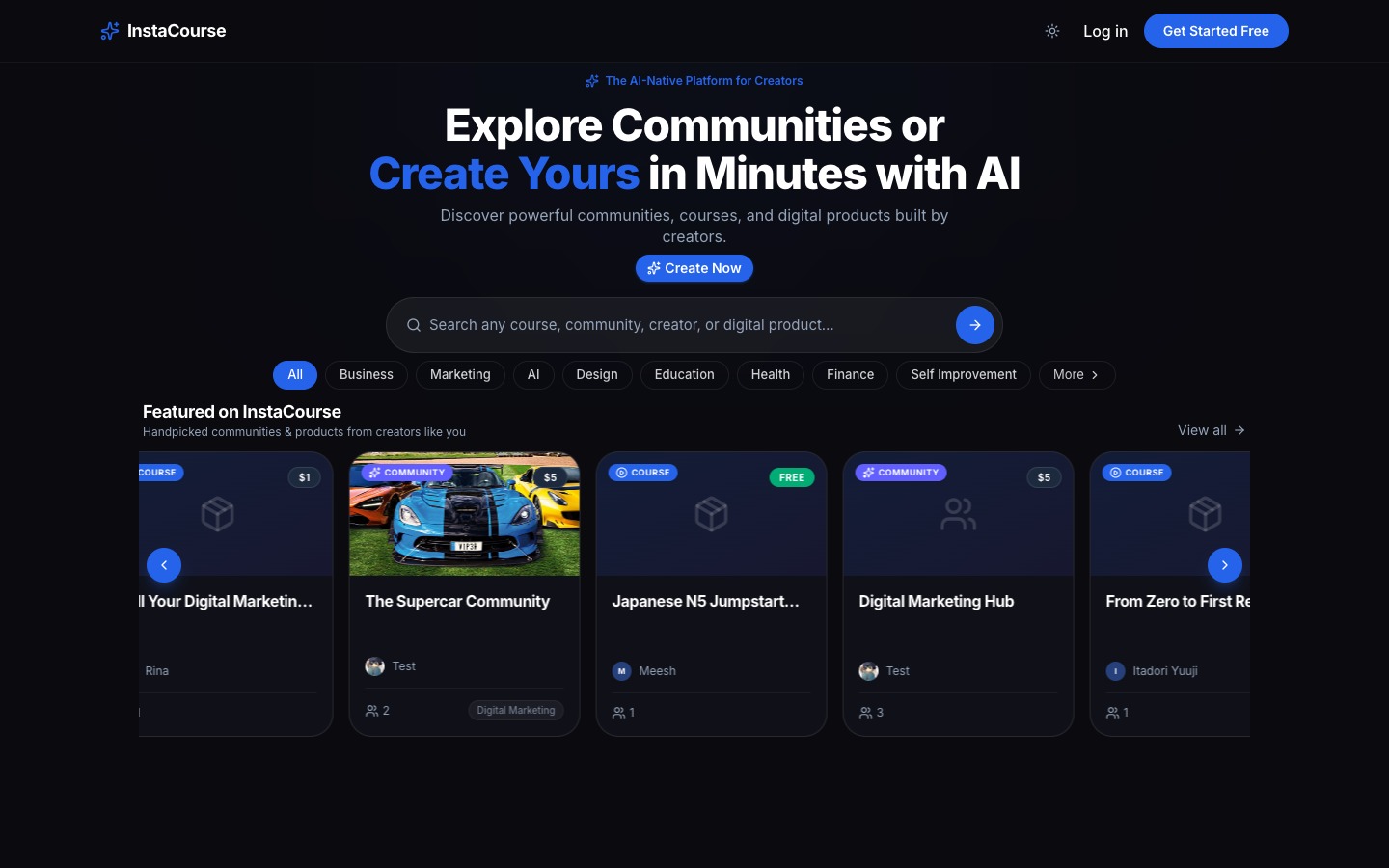Click COURSE badge on From Zero card
Image resolution: width=1389 pixels, height=868 pixels.
pyautogui.click(x=1137, y=473)
